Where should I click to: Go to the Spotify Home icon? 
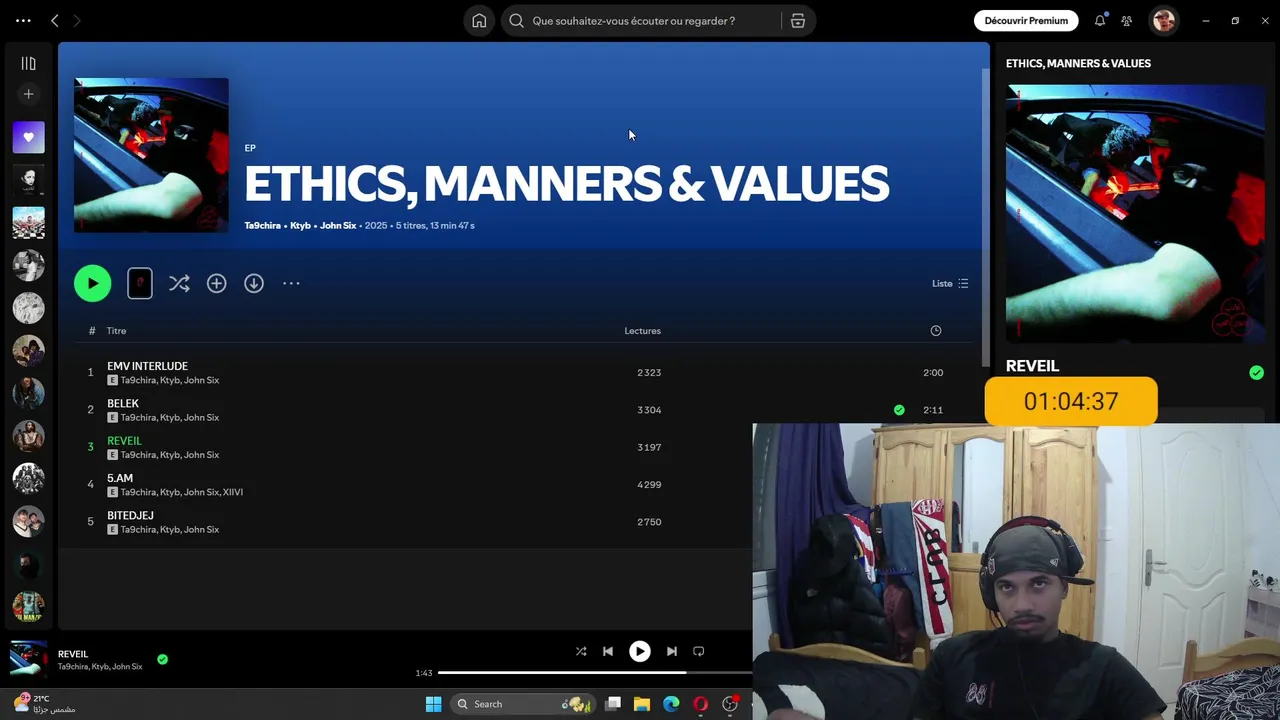pyautogui.click(x=479, y=21)
